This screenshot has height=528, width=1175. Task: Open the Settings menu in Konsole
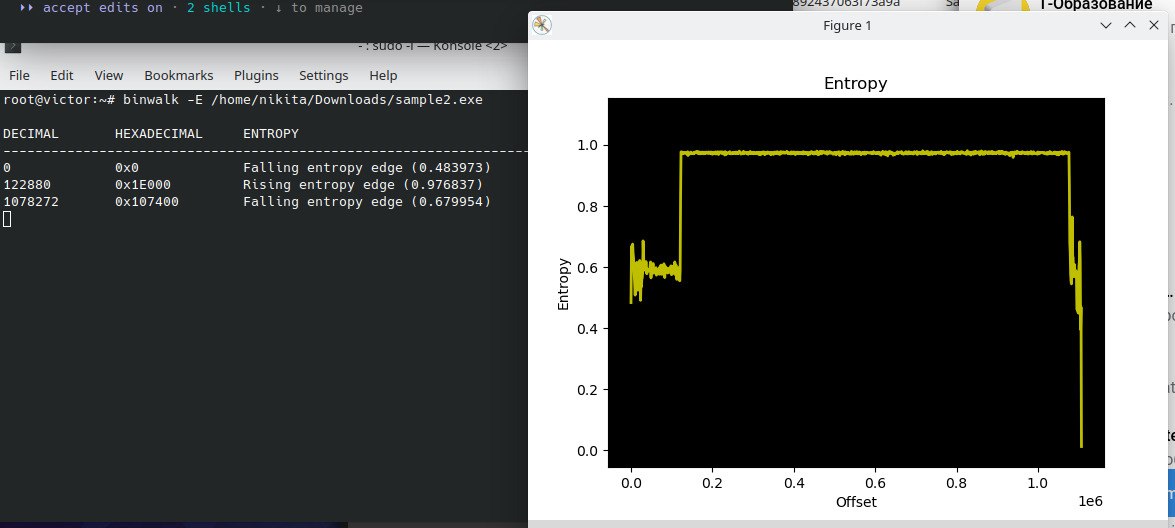point(324,76)
